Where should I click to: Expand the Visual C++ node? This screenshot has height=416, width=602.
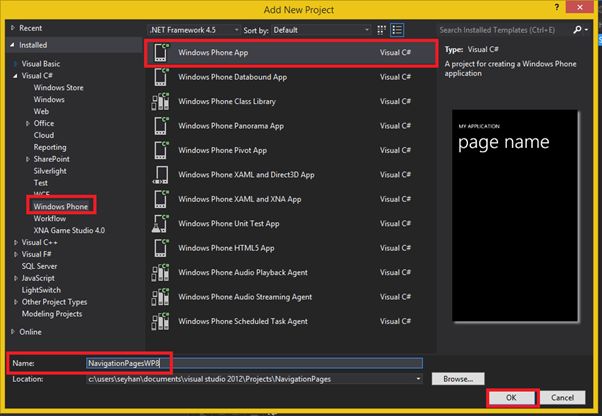tap(15, 242)
